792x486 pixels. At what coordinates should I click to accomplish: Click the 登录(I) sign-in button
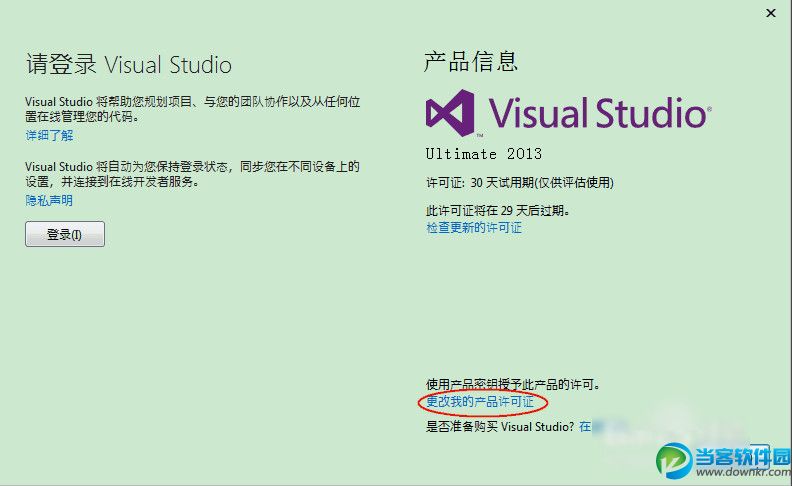pyautogui.click(x=65, y=234)
